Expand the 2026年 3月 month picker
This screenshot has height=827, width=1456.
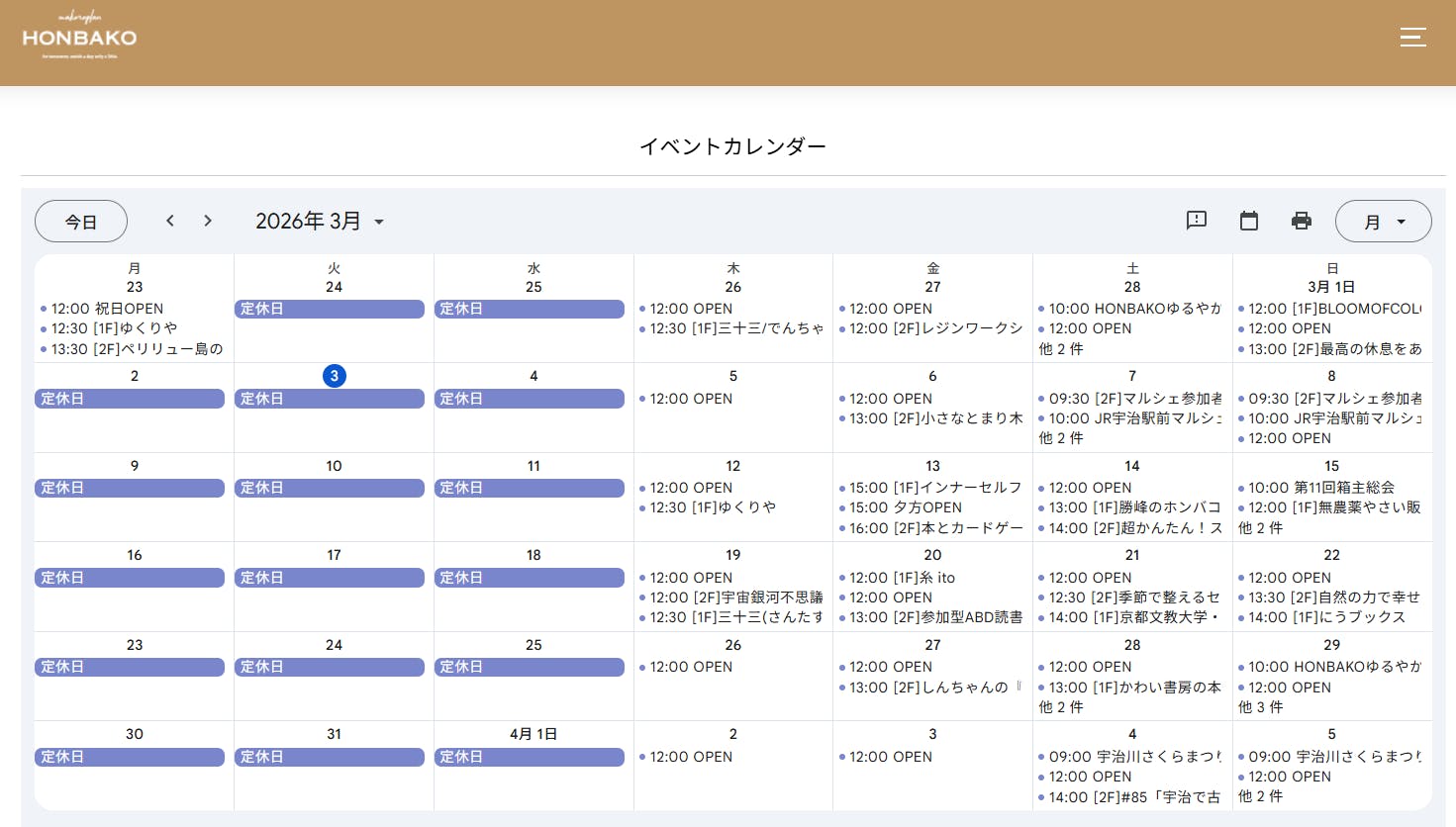pos(320,222)
